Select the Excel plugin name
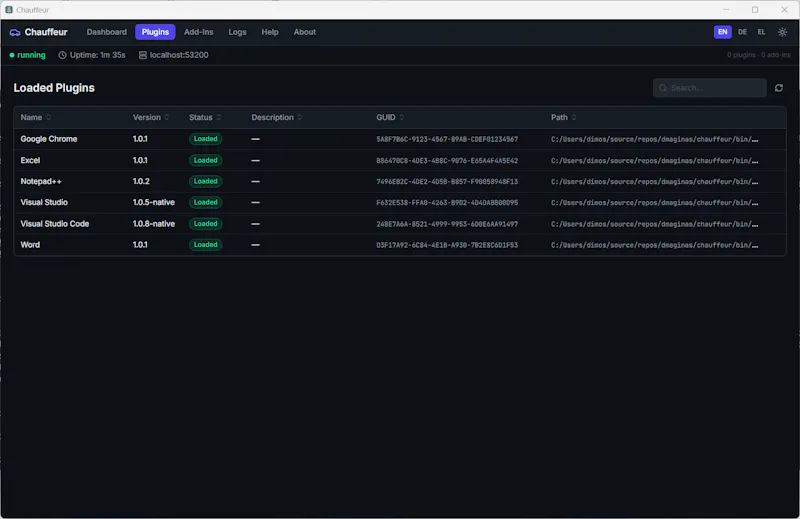The height and width of the screenshot is (519, 800). point(30,160)
